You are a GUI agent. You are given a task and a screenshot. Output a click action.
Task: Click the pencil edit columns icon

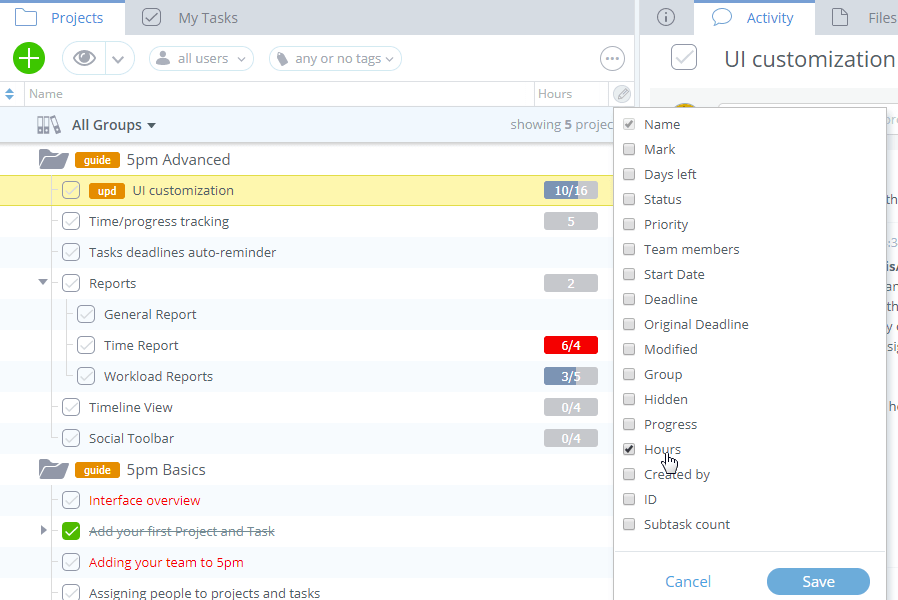[x=622, y=94]
